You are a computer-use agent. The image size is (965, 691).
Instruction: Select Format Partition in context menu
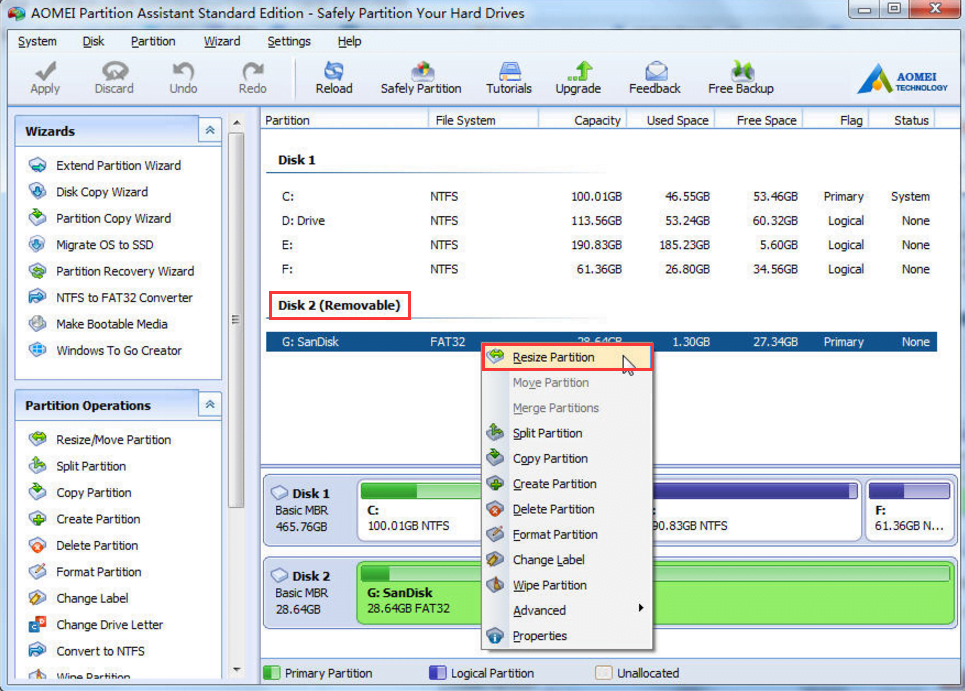567,534
